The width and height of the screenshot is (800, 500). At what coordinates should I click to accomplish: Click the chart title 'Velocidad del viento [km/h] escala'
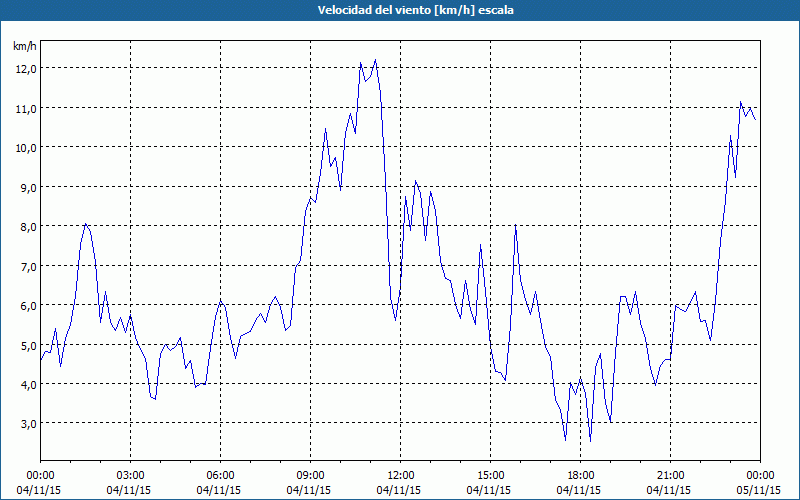[x=415, y=10]
